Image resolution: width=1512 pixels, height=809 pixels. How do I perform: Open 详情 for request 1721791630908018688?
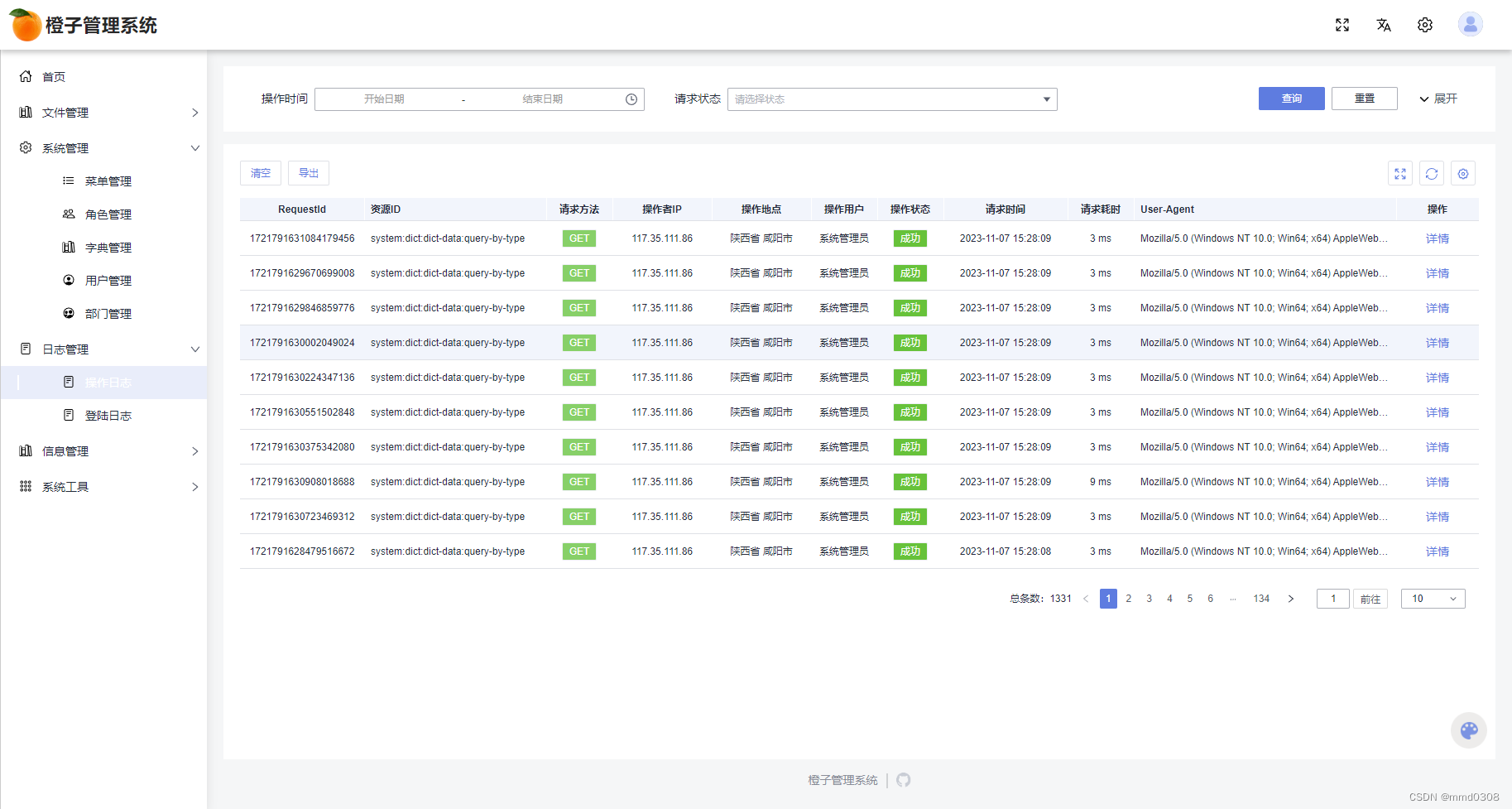[1438, 482]
